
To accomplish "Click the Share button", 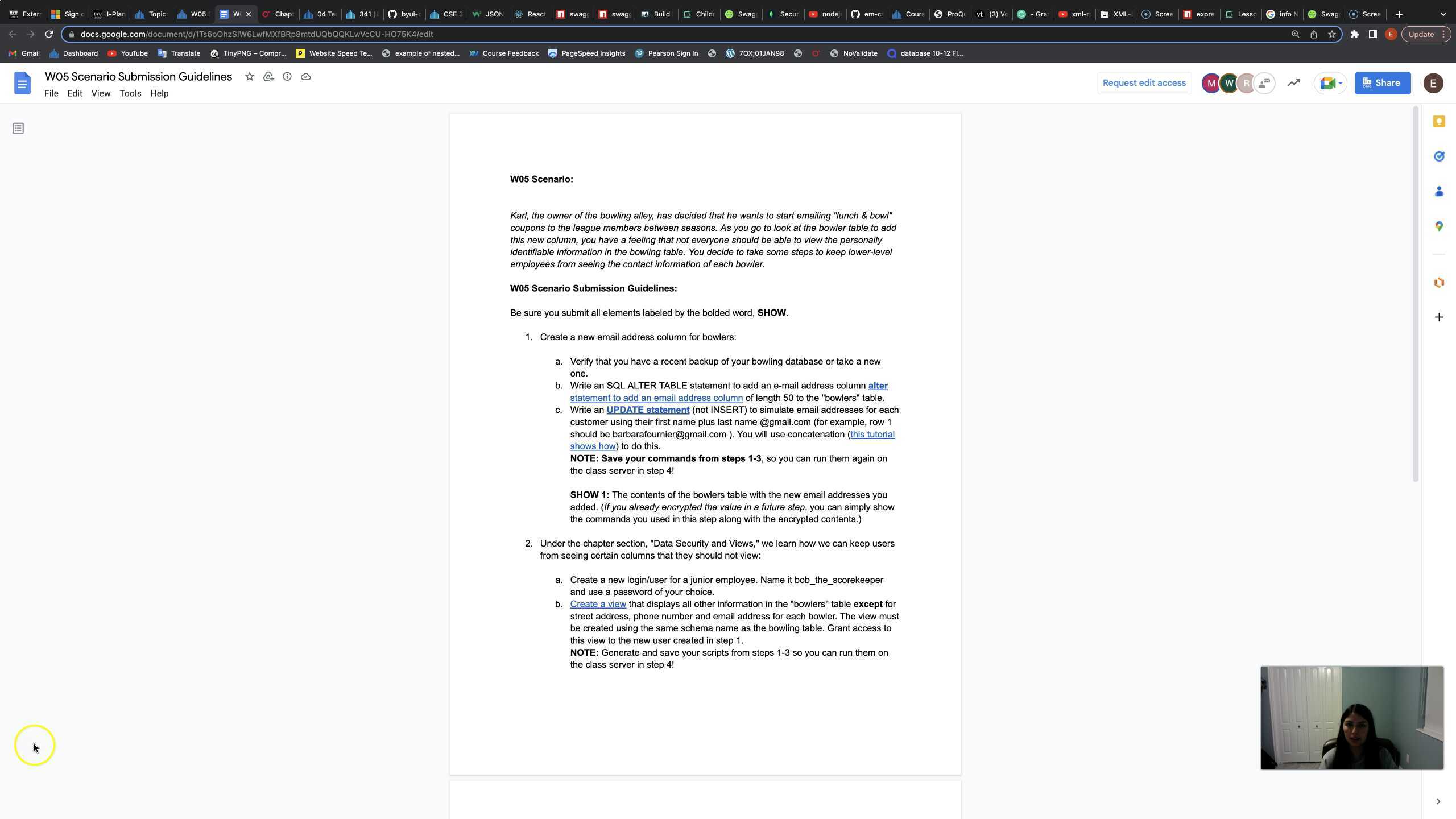I will [1382, 83].
